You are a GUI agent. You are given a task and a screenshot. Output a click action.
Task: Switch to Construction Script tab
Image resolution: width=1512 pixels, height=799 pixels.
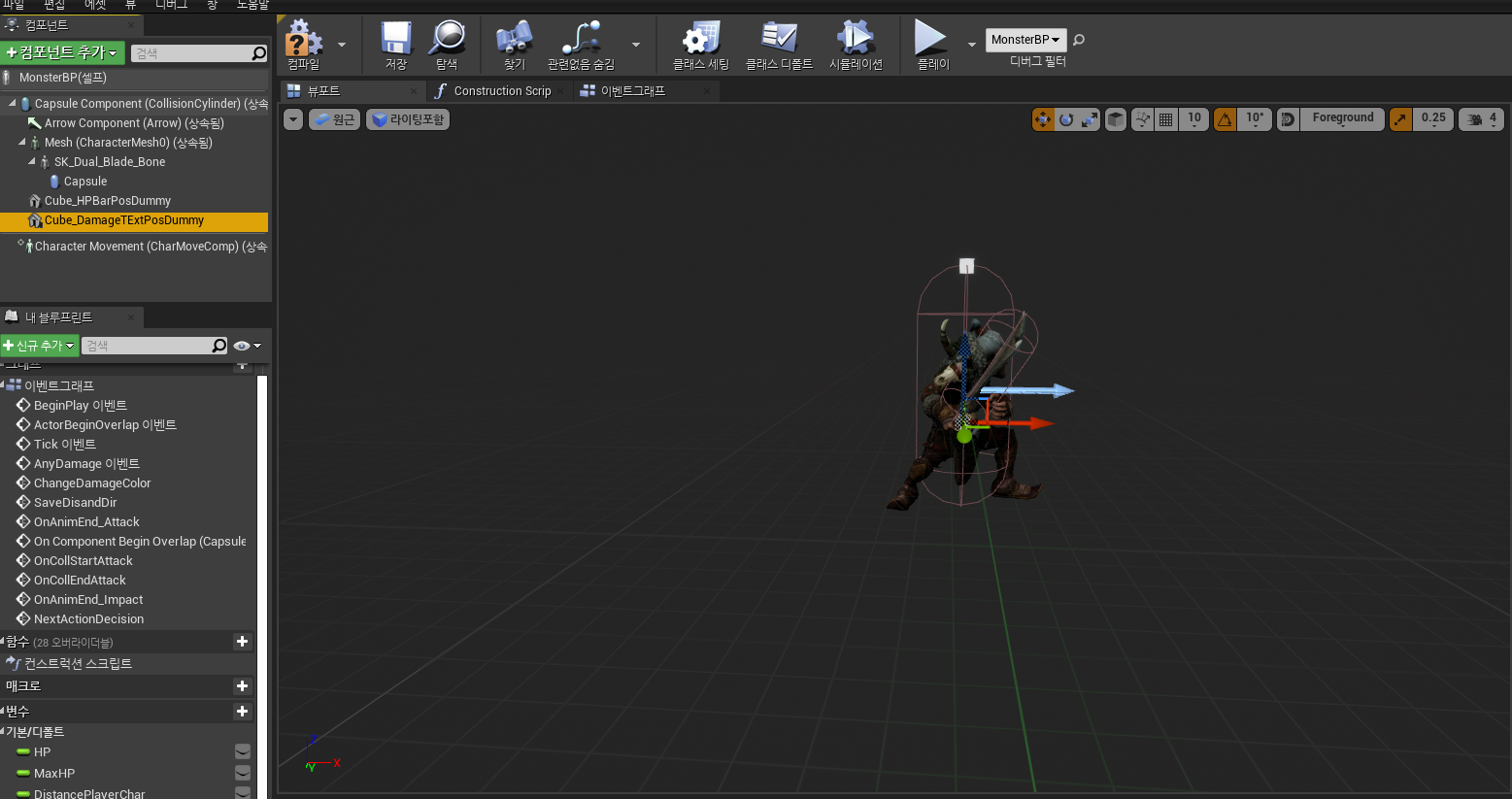[499, 91]
